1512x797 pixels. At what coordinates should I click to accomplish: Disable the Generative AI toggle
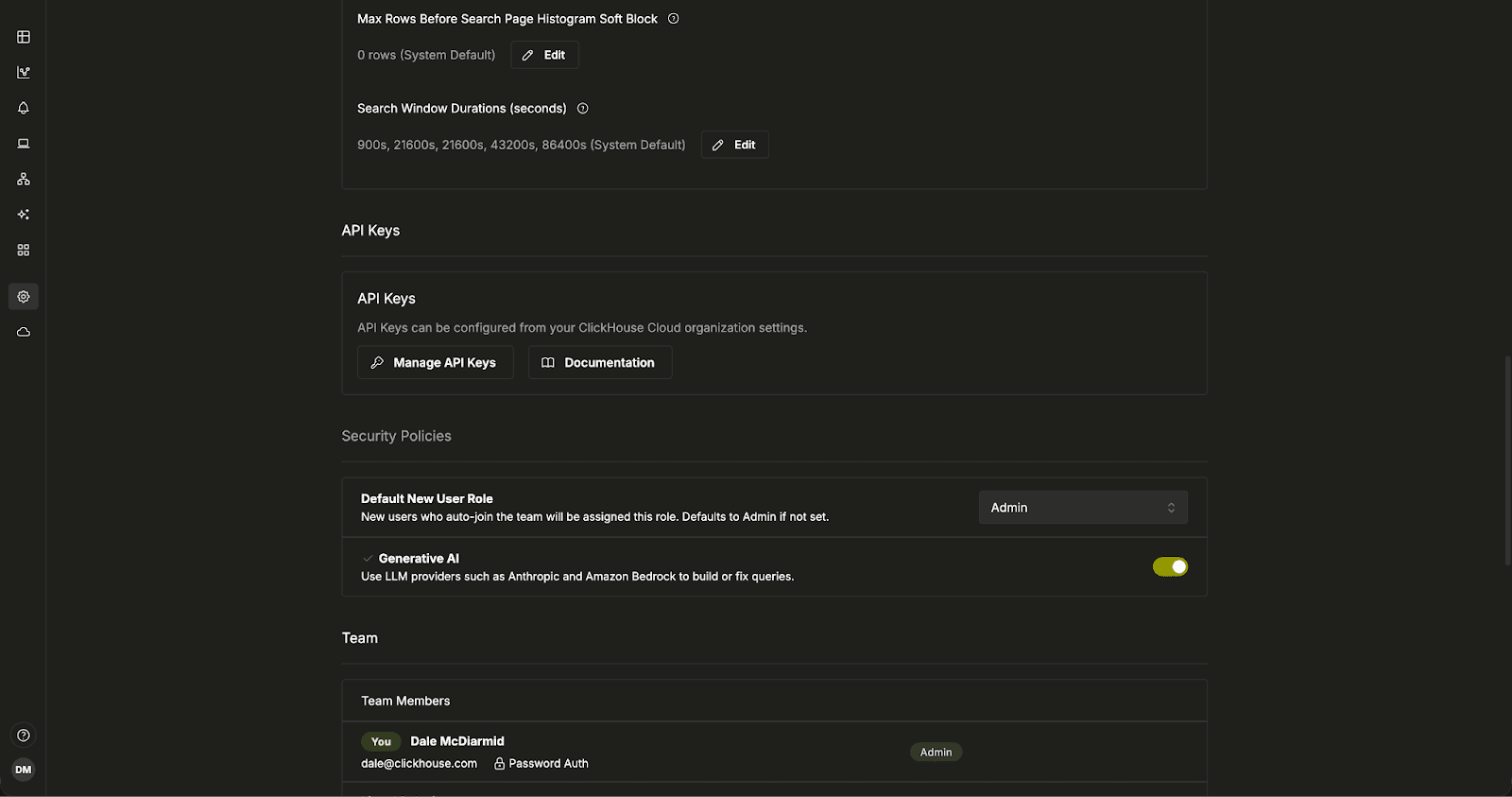(x=1170, y=566)
